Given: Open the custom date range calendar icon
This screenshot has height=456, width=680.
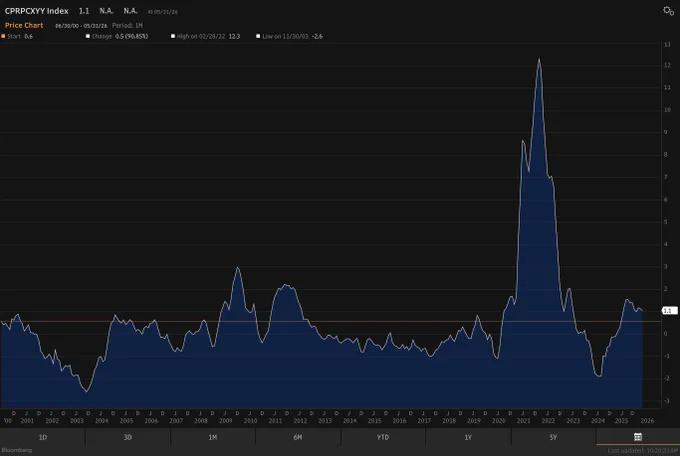Looking at the screenshot, I should click(x=638, y=437).
